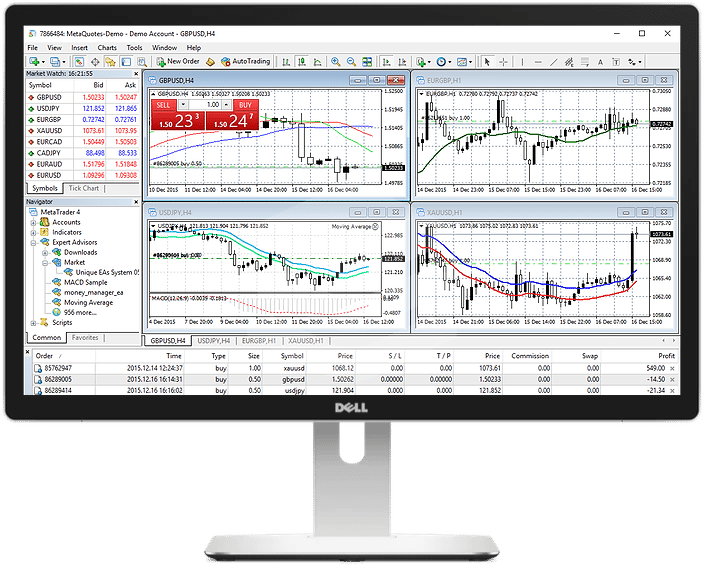Expand the Indicators tree node
704x566 pixels.
click(33, 233)
